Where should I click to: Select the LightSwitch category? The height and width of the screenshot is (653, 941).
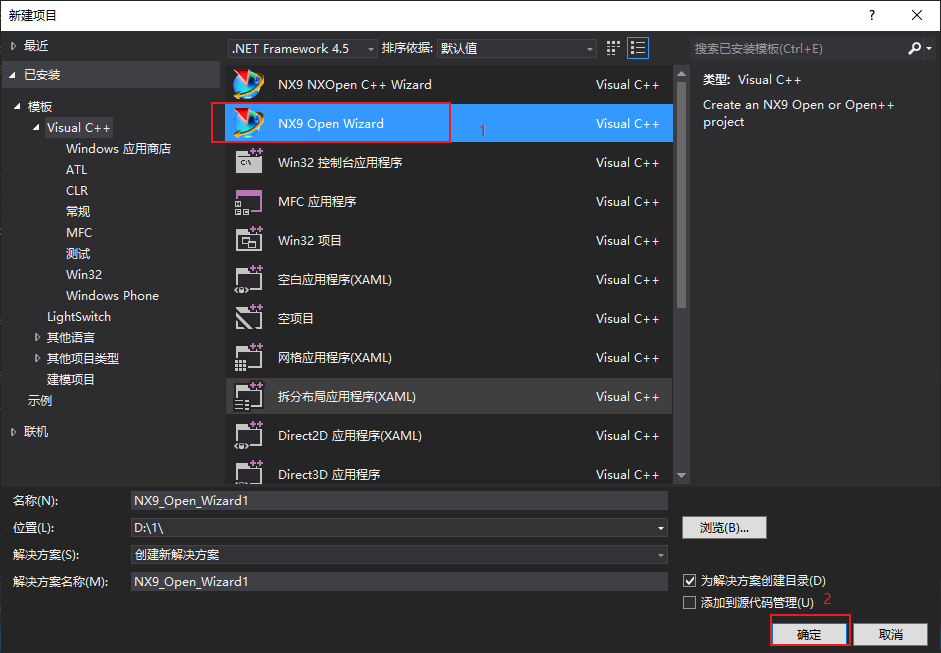point(79,316)
